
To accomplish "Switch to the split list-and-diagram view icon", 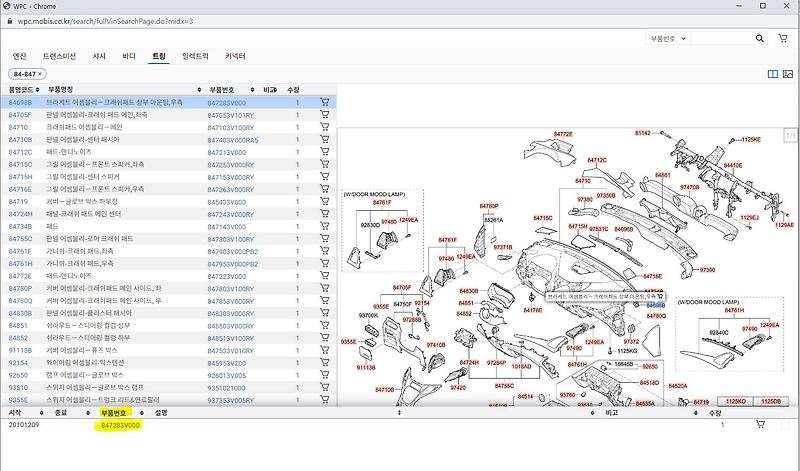I will (x=773, y=74).
